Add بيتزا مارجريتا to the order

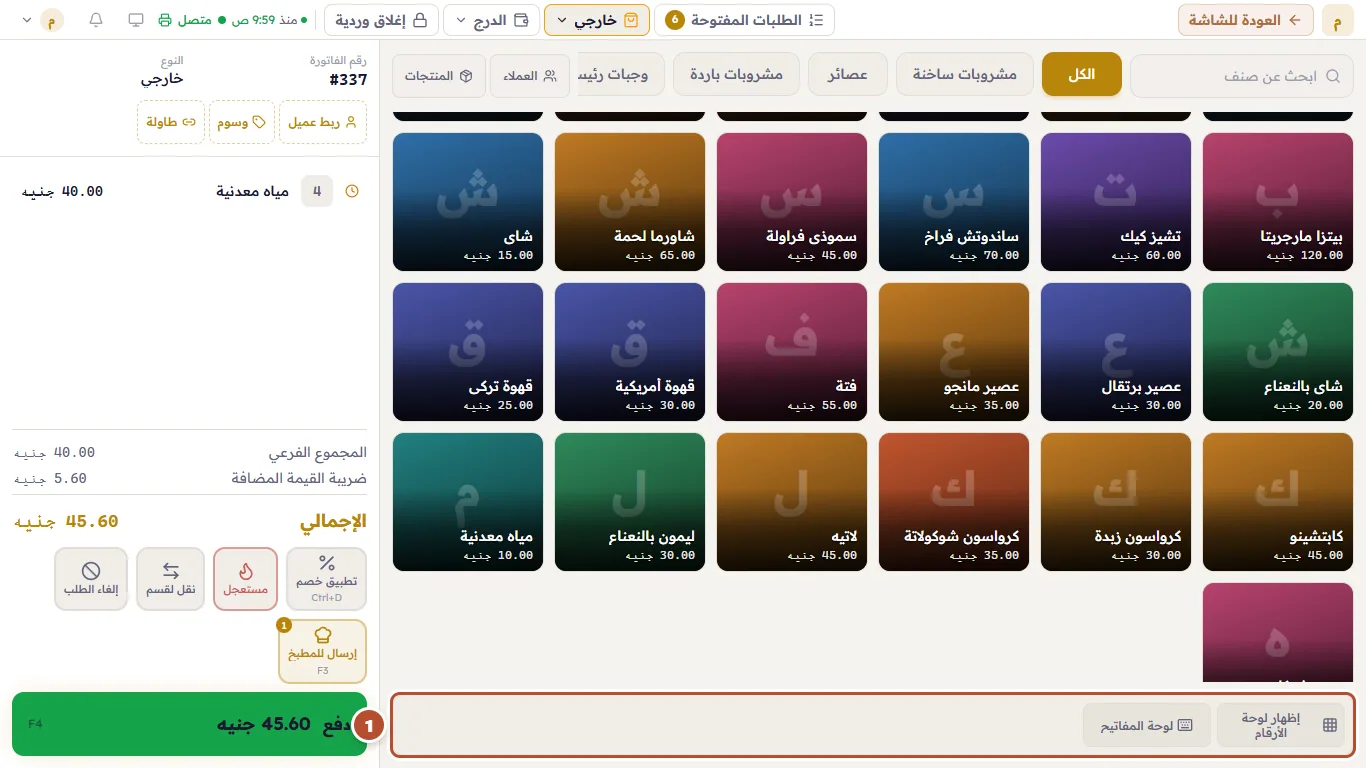(1278, 202)
